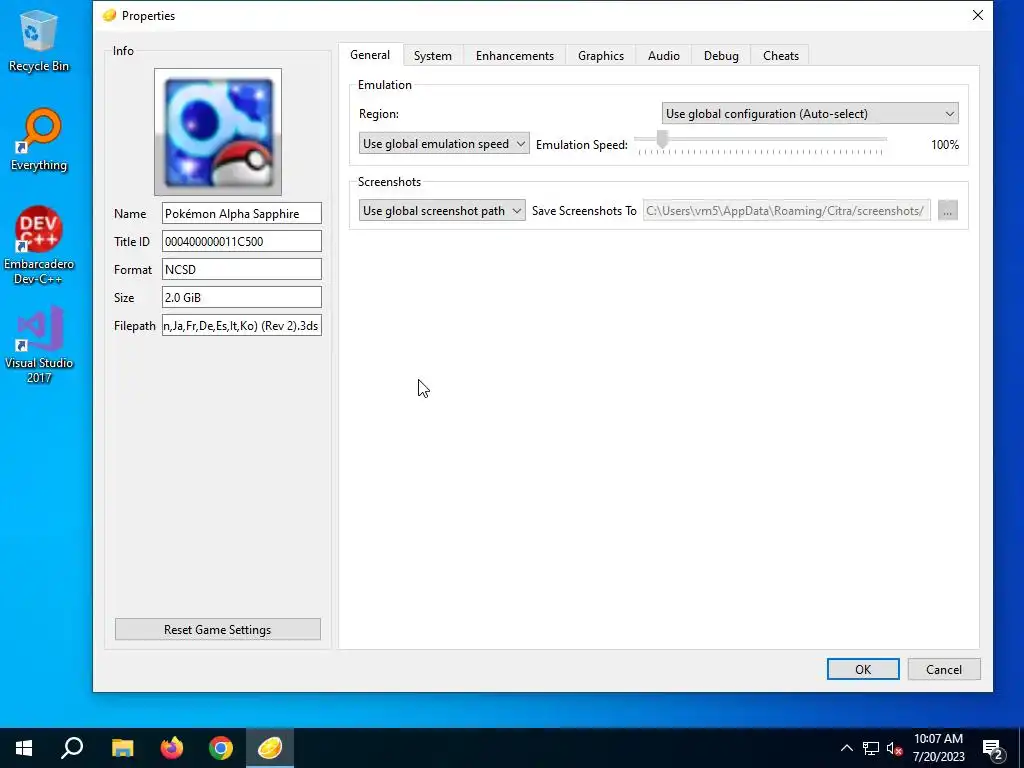Switch to the General tab
The width and height of the screenshot is (1024, 768).
click(370, 55)
